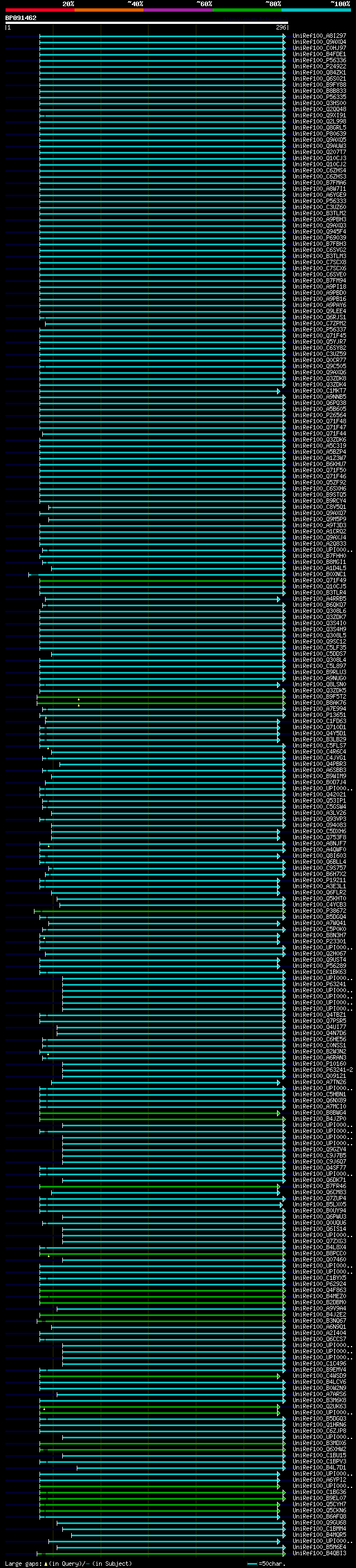Click the UniRef100_Q9SC12 entry

319,641
